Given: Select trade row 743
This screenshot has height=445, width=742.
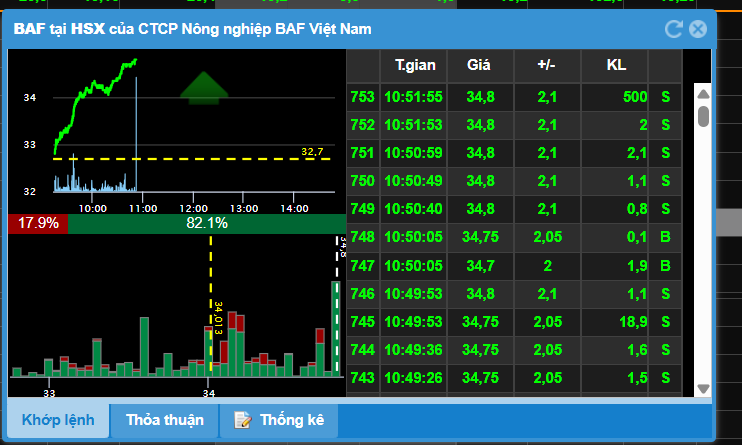Looking at the screenshot, I should [514, 378].
